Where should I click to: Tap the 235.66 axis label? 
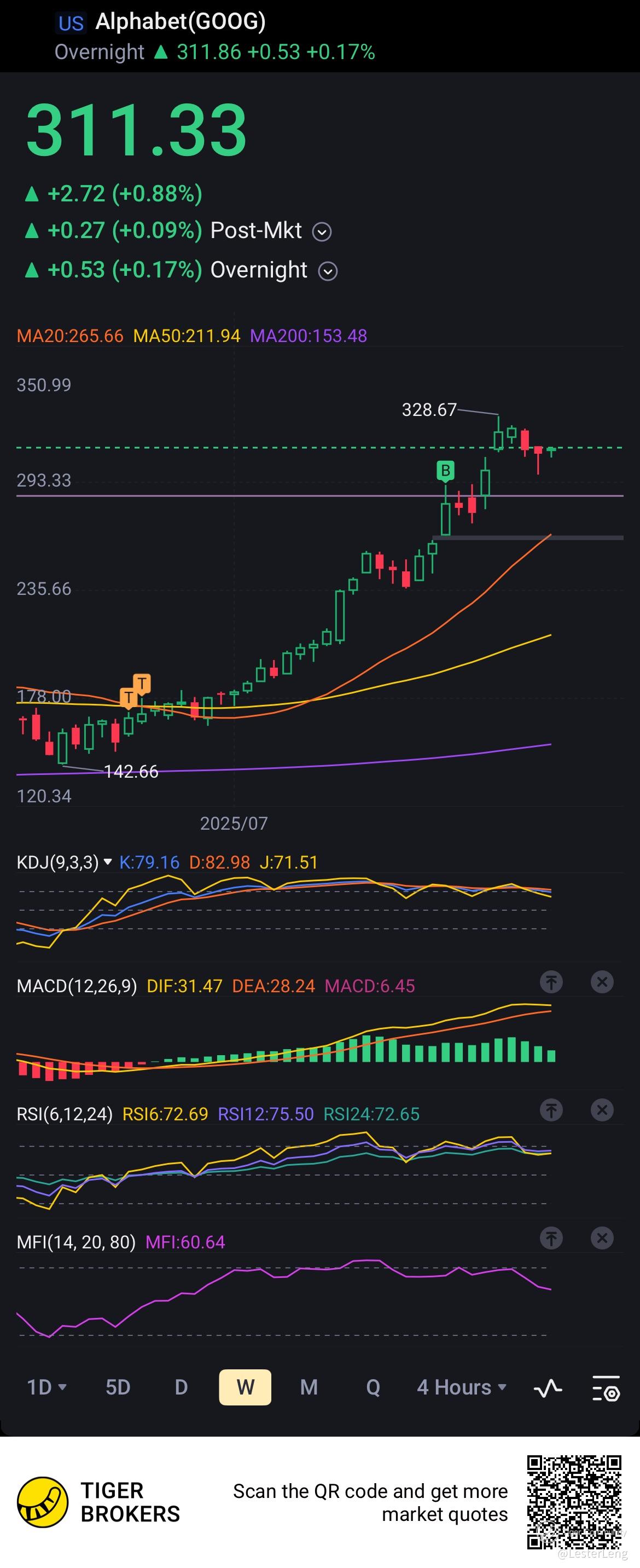click(44, 588)
